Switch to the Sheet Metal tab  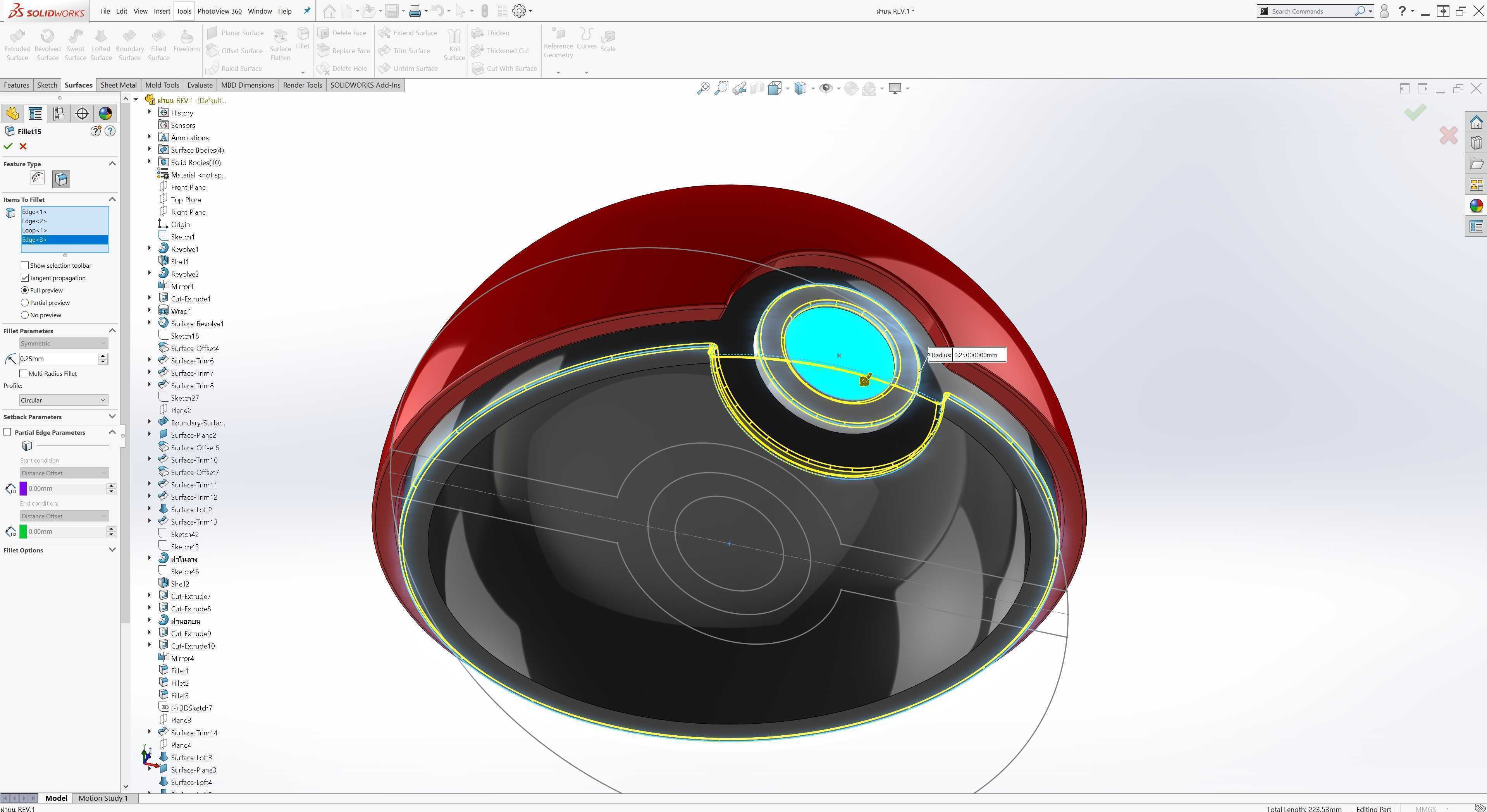[118, 85]
